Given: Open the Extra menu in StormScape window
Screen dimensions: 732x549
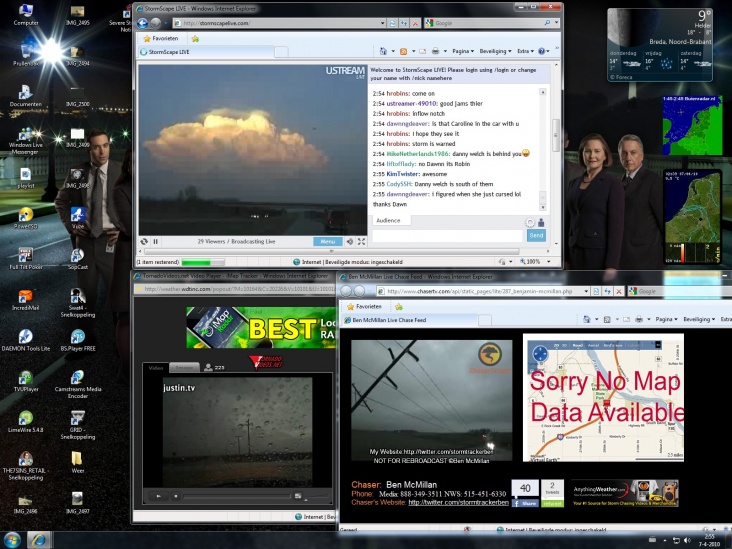Looking at the screenshot, I should (x=525, y=51).
